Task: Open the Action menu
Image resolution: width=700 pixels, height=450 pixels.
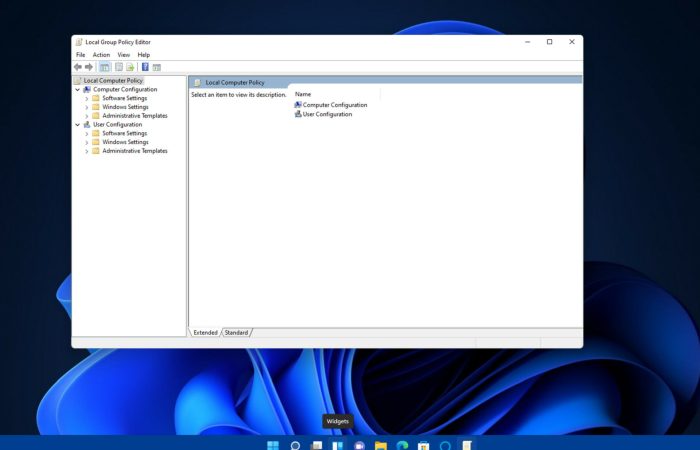Action: [x=101, y=55]
